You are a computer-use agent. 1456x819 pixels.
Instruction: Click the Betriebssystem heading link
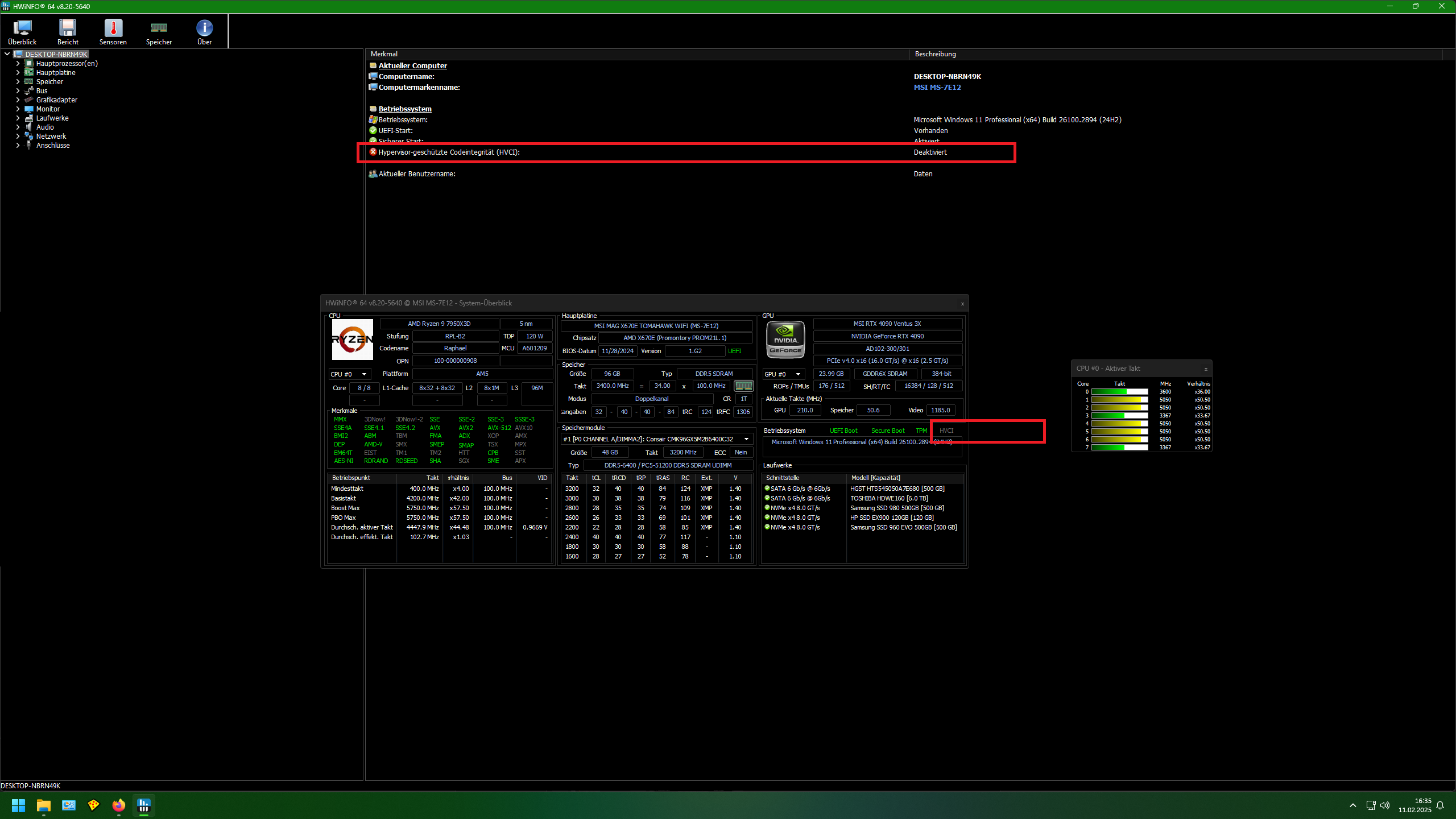(x=404, y=109)
